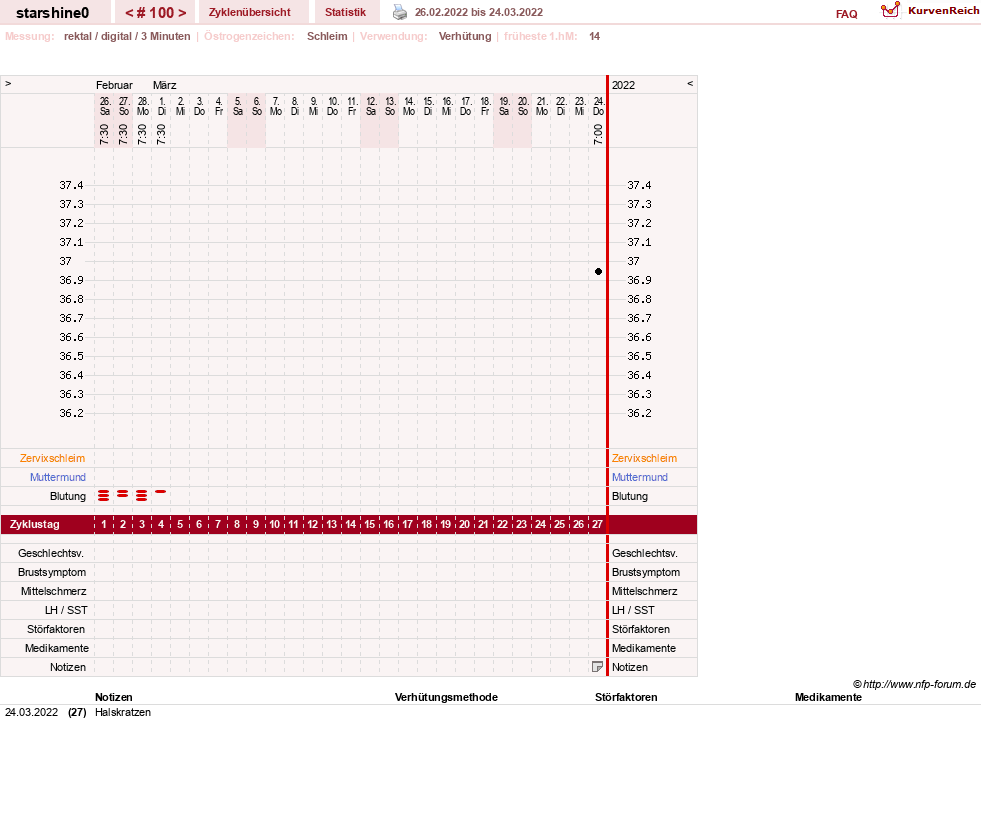Click the 7:00 measurement time on 24.
Viewport: 981px width, 816px height.
point(598,134)
